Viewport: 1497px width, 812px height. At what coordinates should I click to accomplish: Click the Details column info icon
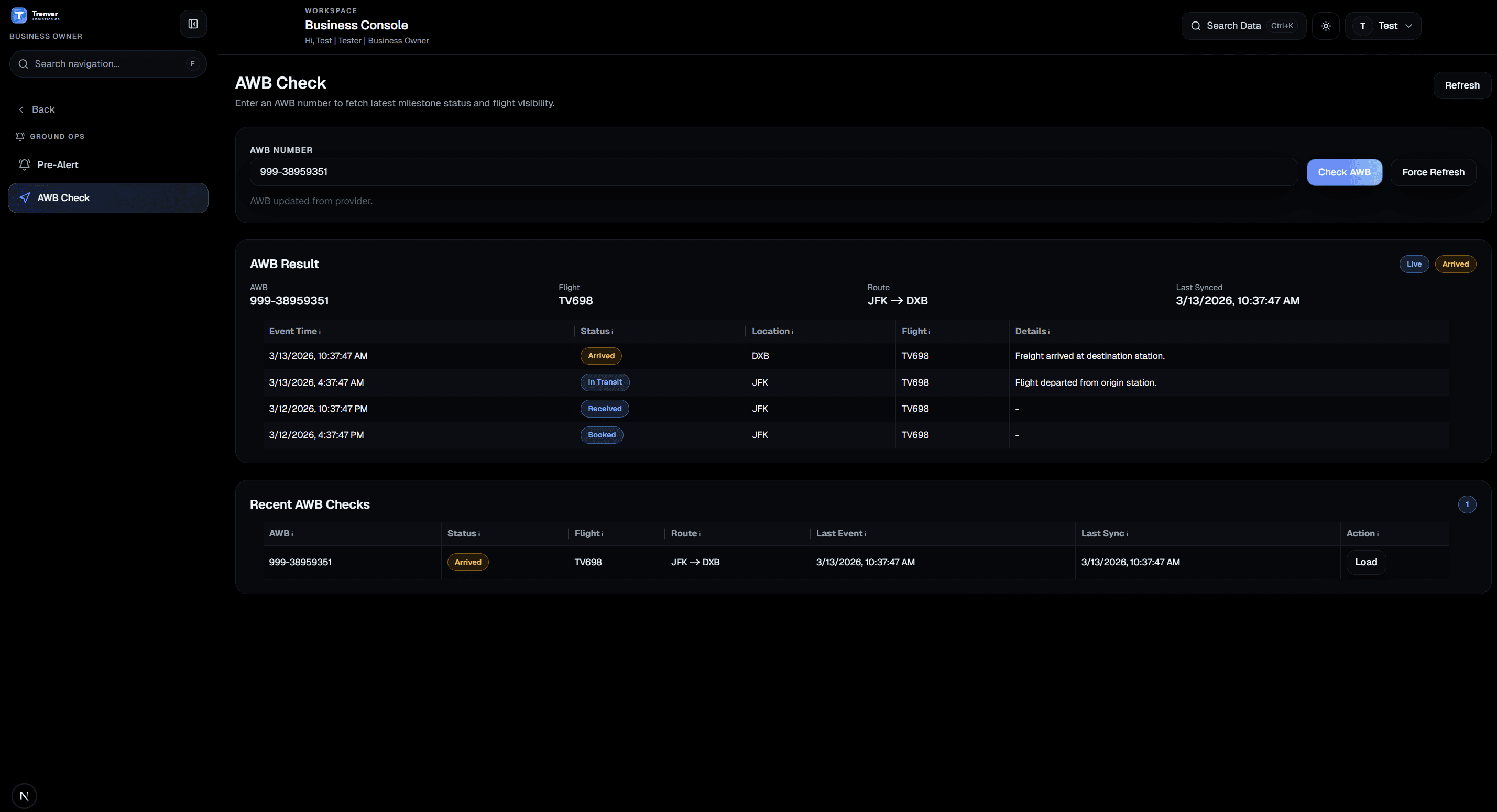[x=1049, y=332]
